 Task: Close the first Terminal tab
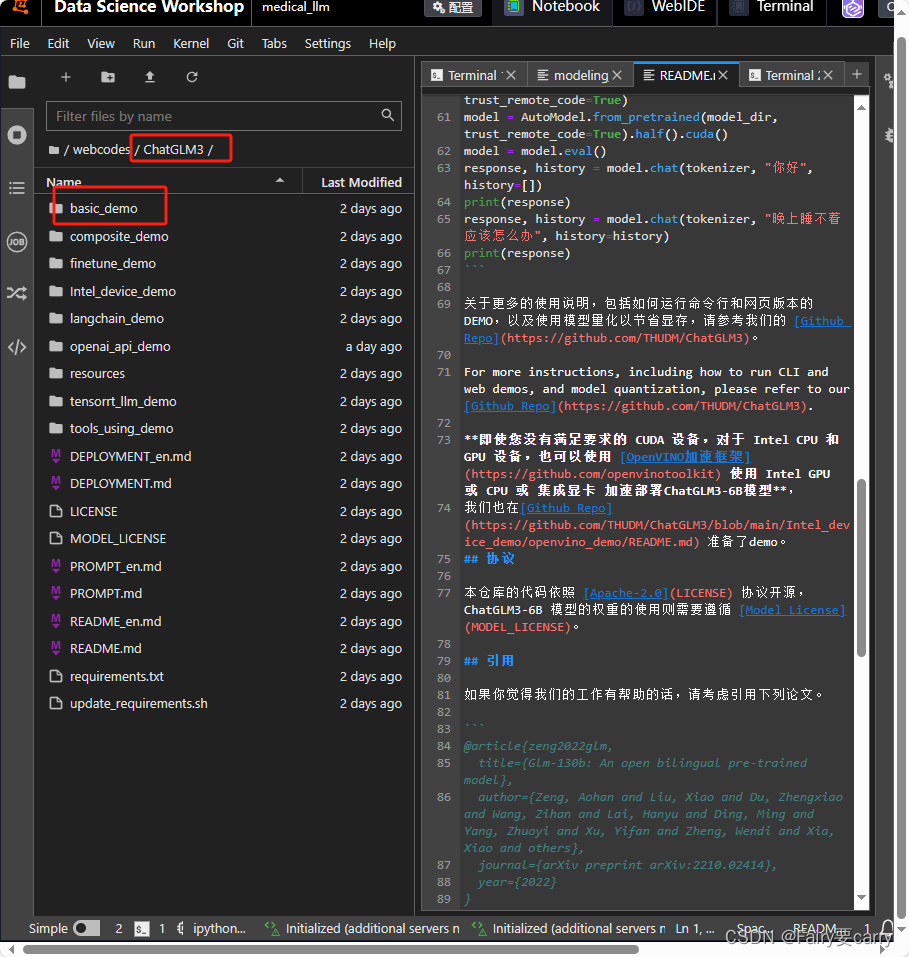click(x=511, y=75)
